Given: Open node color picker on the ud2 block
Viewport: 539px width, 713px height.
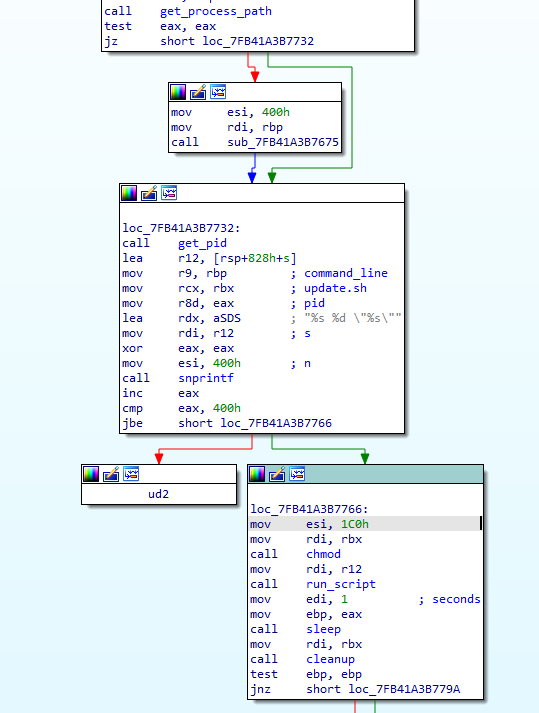Looking at the screenshot, I should pos(91,474).
